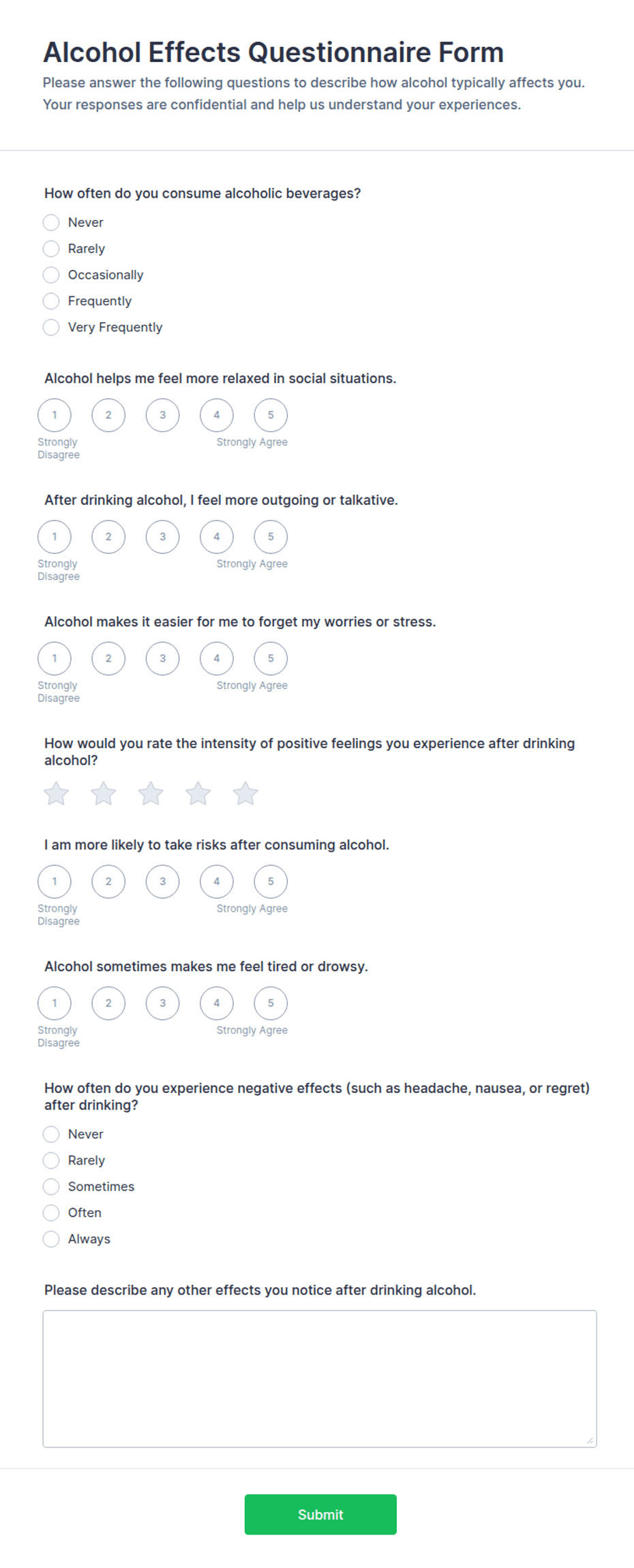The width and height of the screenshot is (634, 1568).
Task: Click the other effects description text area
Action: (320, 1379)
